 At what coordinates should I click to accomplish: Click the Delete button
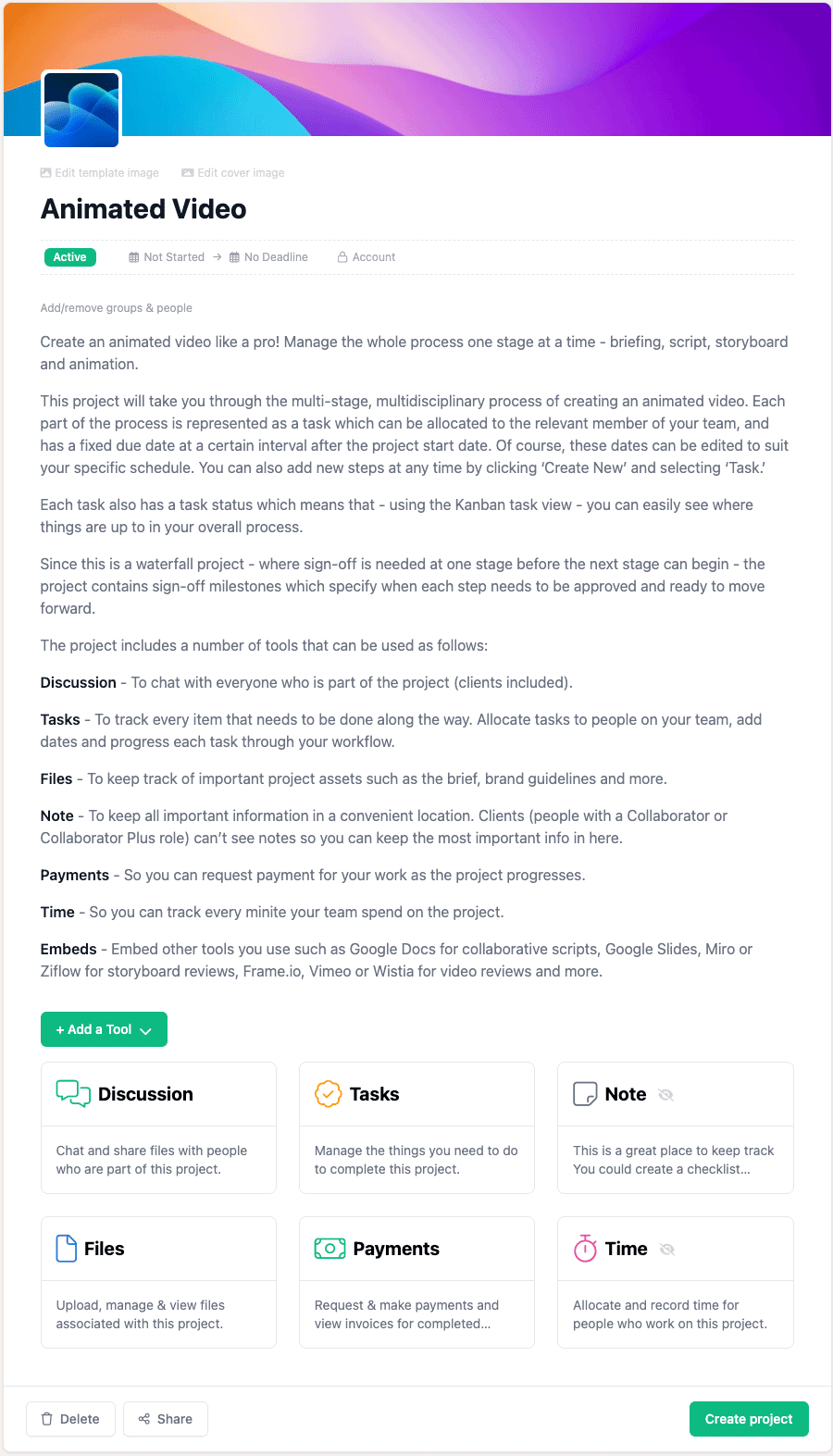tap(70, 1419)
